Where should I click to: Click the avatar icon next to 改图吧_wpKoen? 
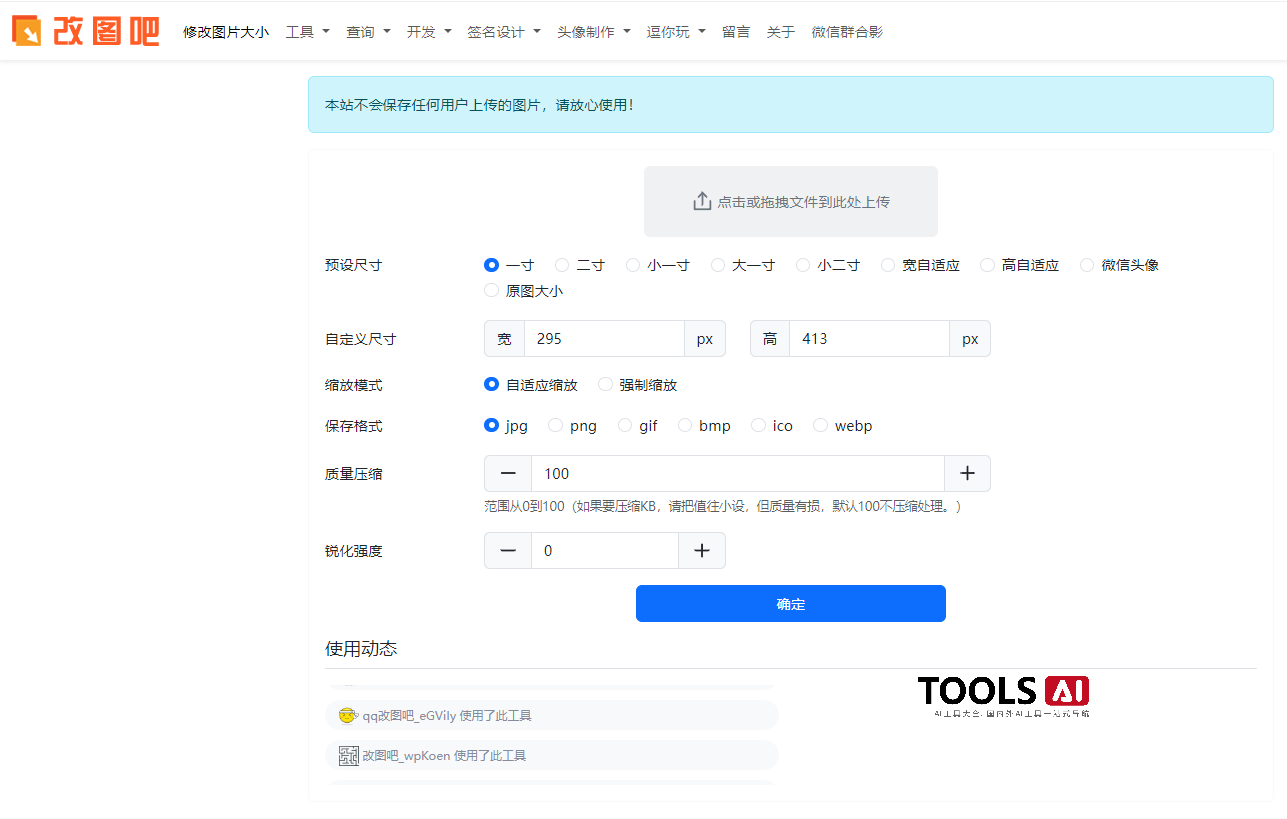(x=348, y=755)
